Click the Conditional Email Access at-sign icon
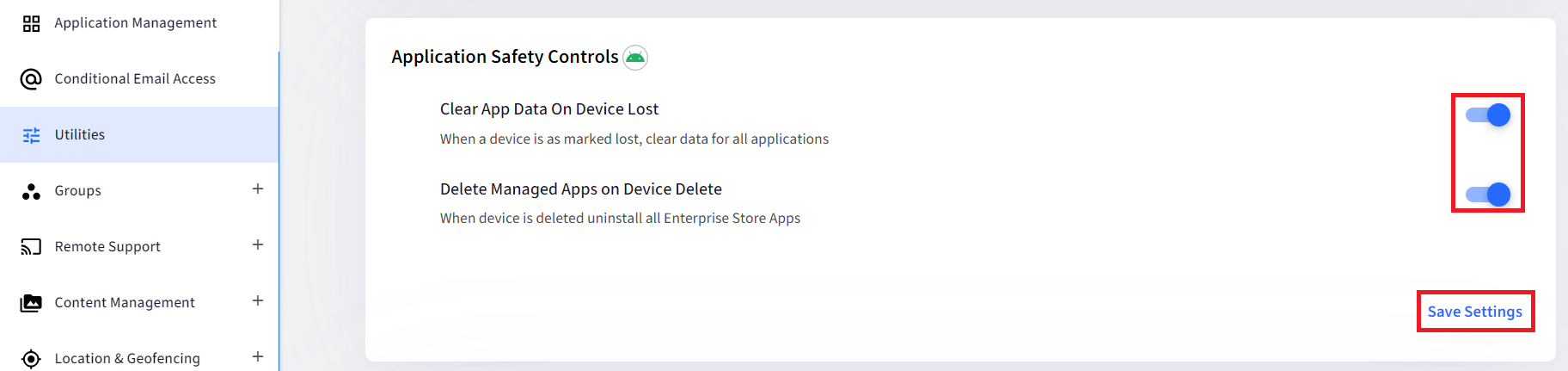1568x371 pixels. pos(31,79)
